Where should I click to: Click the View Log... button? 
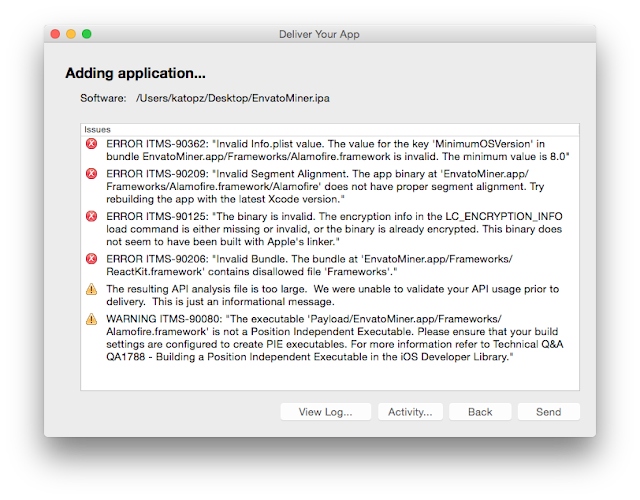(325, 411)
